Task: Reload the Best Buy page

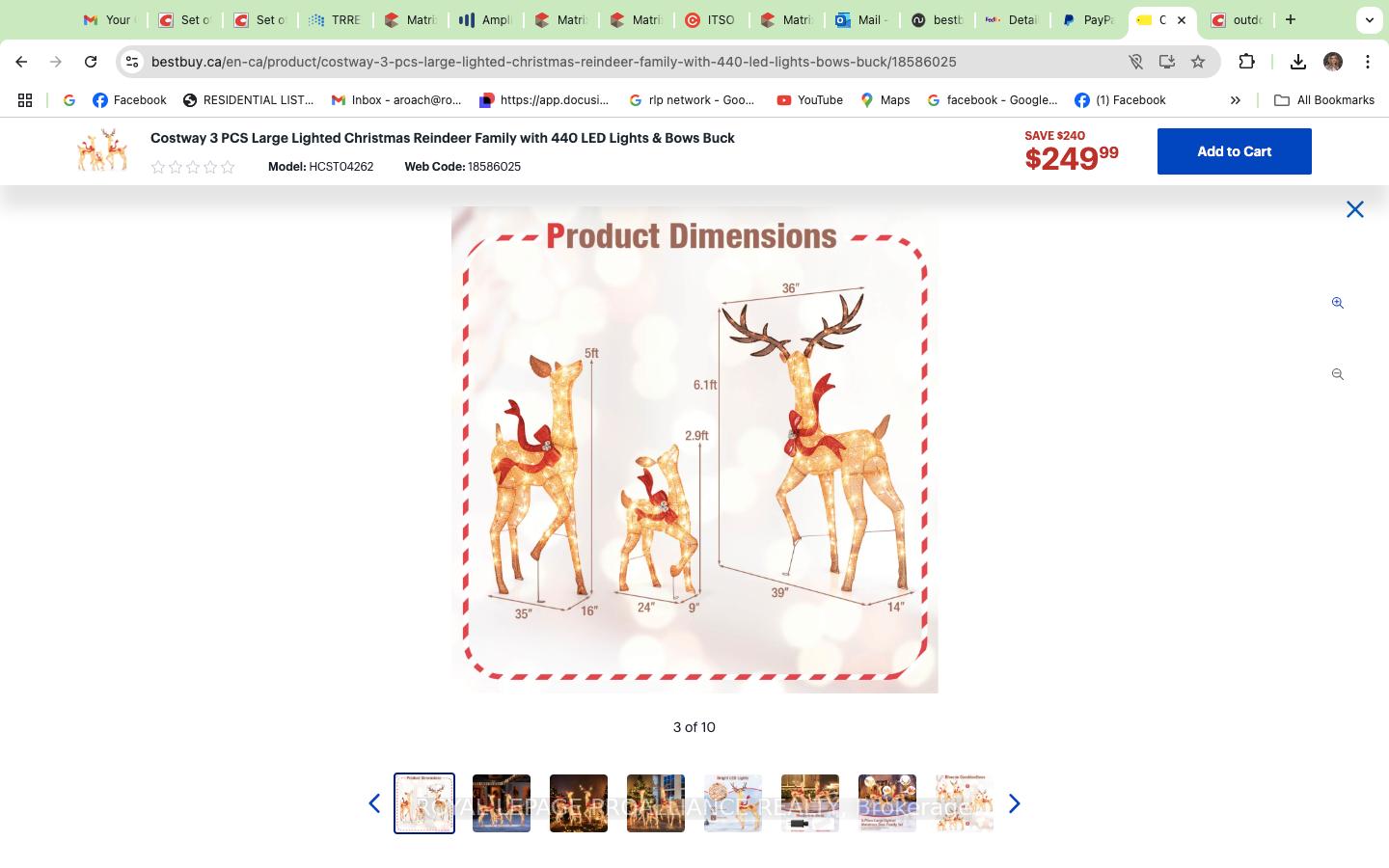Action: click(x=91, y=62)
